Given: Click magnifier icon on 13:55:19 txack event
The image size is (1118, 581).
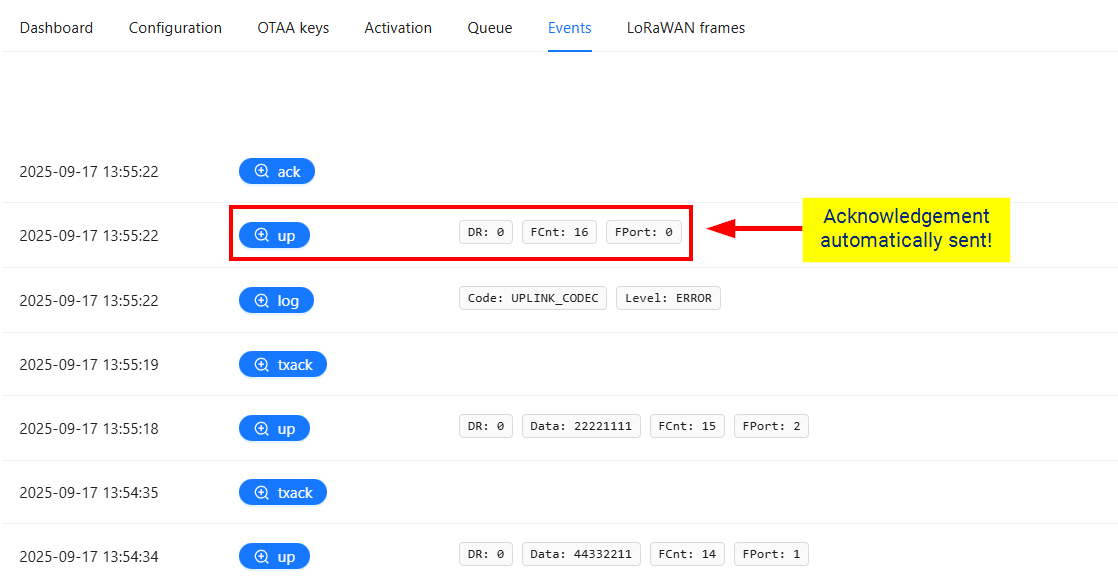Looking at the screenshot, I should [x=262, y=365].
